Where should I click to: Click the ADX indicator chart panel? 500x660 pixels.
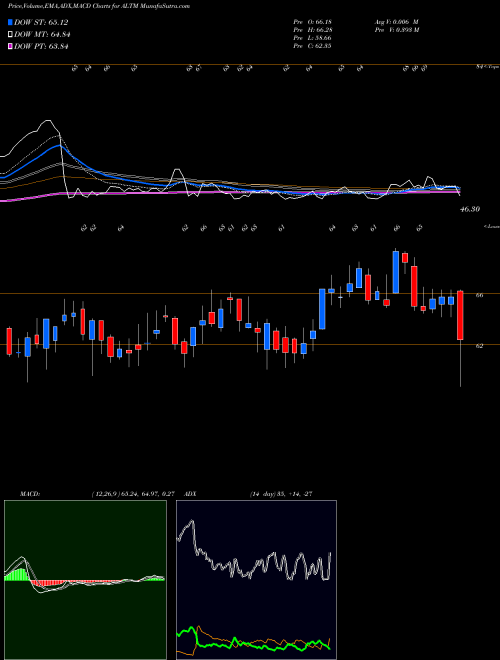[256, 580]
